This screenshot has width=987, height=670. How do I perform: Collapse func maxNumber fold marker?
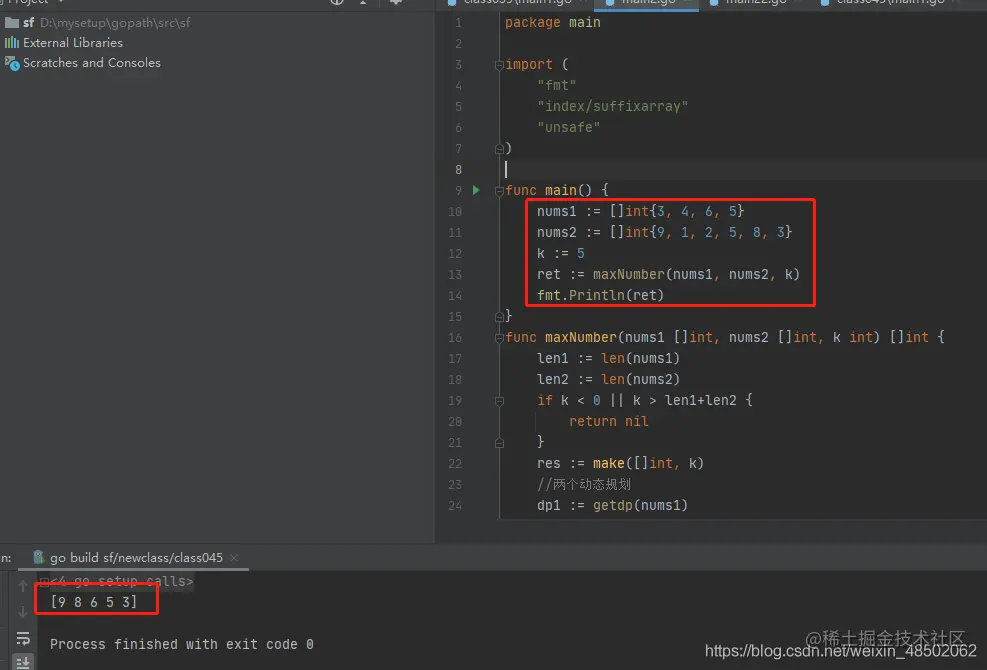coord(499,338)
